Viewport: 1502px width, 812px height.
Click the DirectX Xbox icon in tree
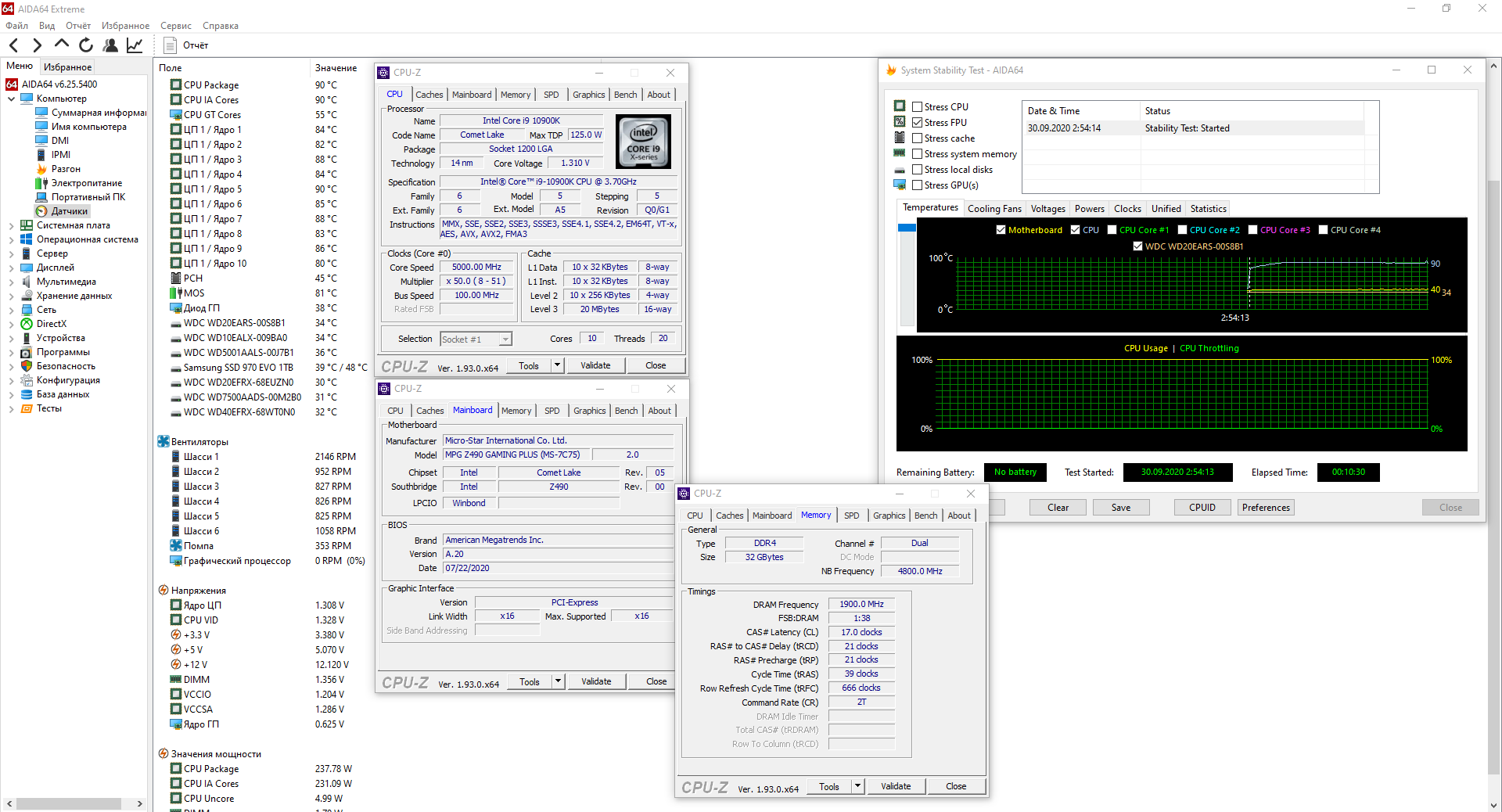(x=27, y=324)
